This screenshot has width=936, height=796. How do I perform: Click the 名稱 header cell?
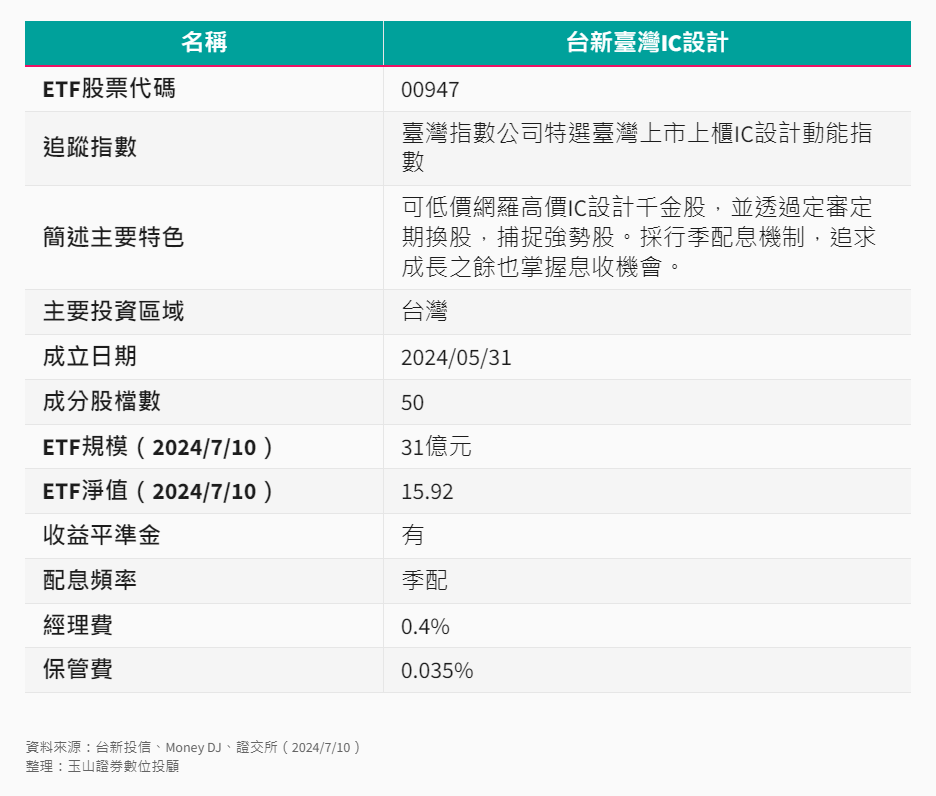[204, 43]
